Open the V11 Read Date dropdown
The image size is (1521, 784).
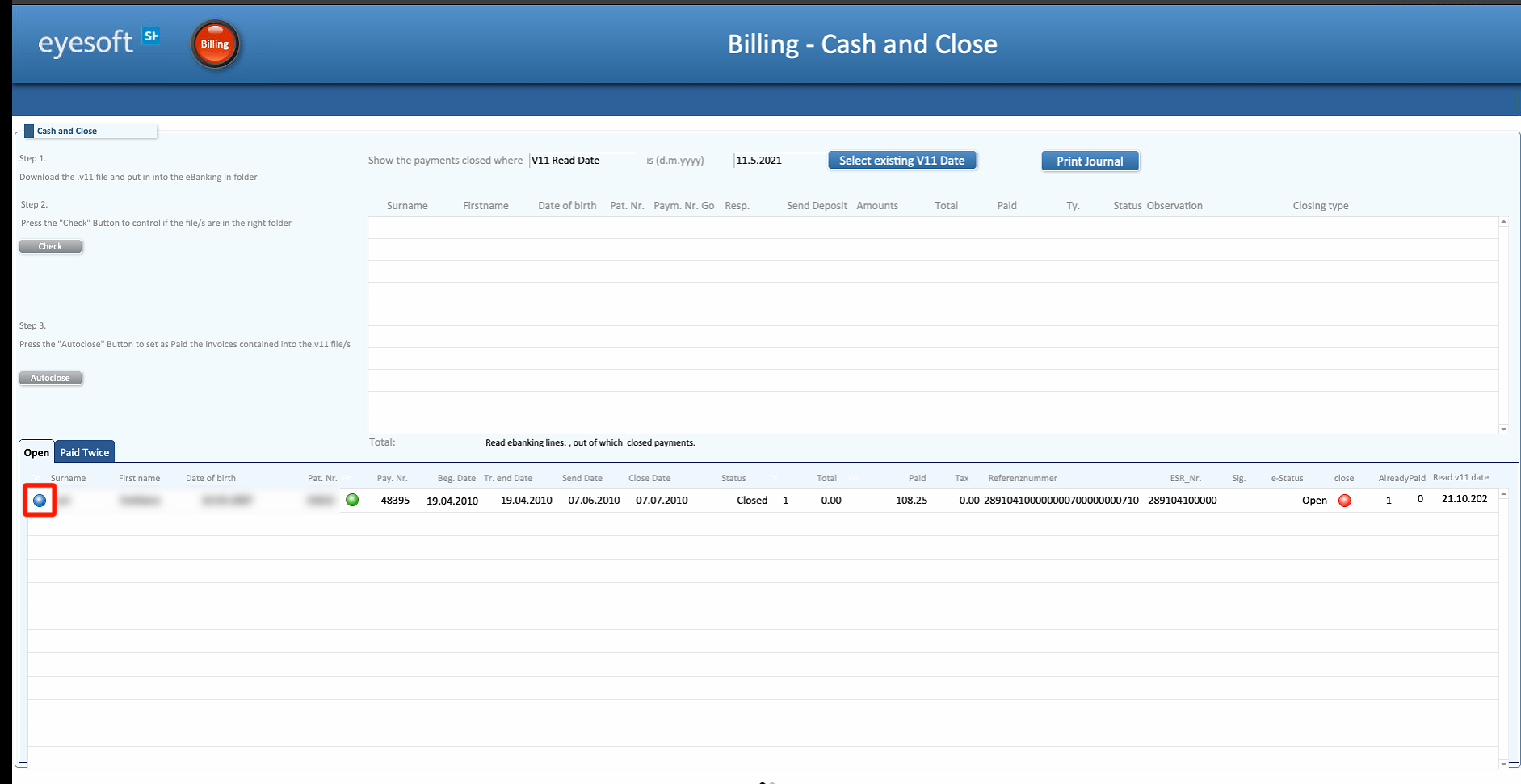(x=582, y=160)
